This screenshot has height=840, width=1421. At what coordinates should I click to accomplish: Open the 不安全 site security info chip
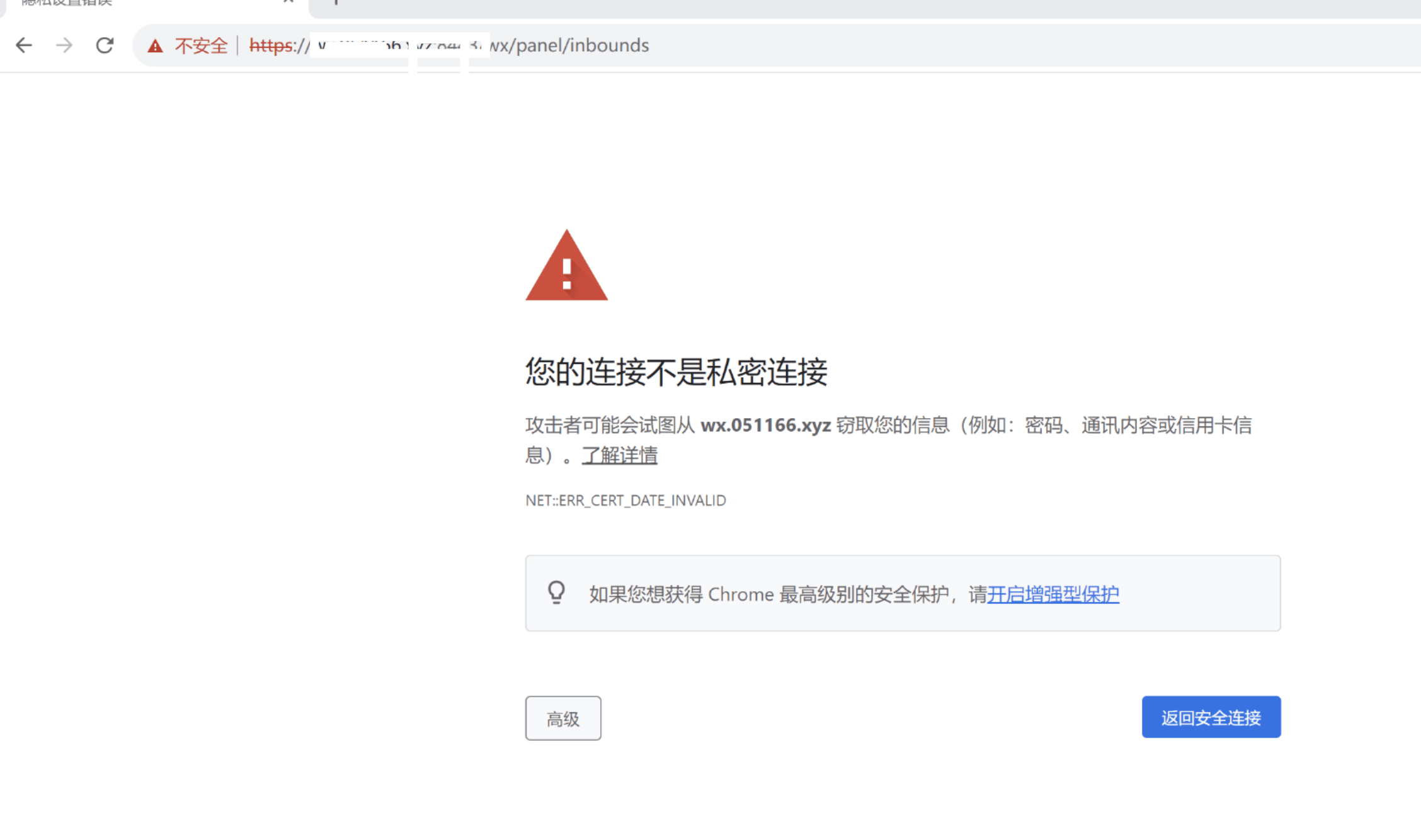(200, 45)
